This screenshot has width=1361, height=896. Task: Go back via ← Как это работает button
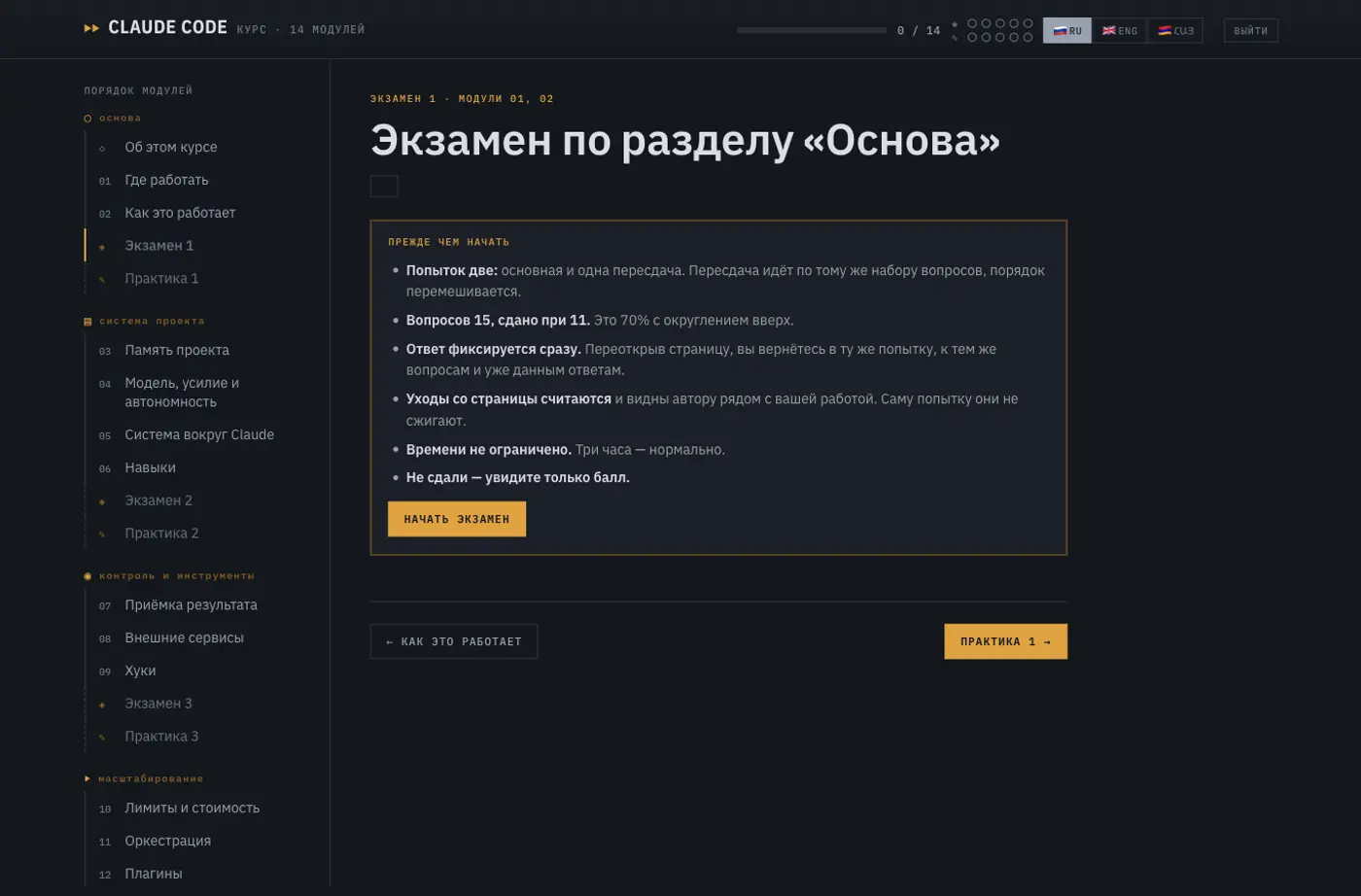pyautogui.click(x=454, y=641)
